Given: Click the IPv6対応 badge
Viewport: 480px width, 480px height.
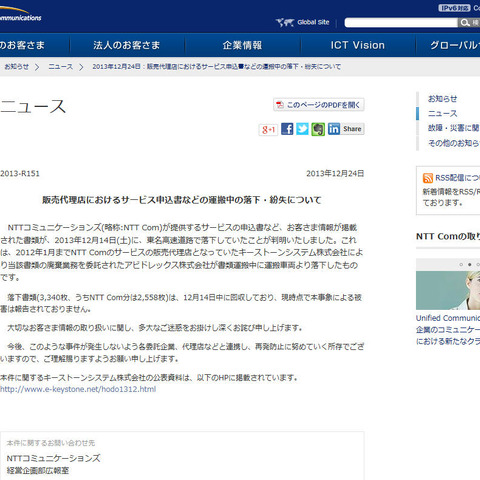Looking at the screenshot, I should coord(454,8).
